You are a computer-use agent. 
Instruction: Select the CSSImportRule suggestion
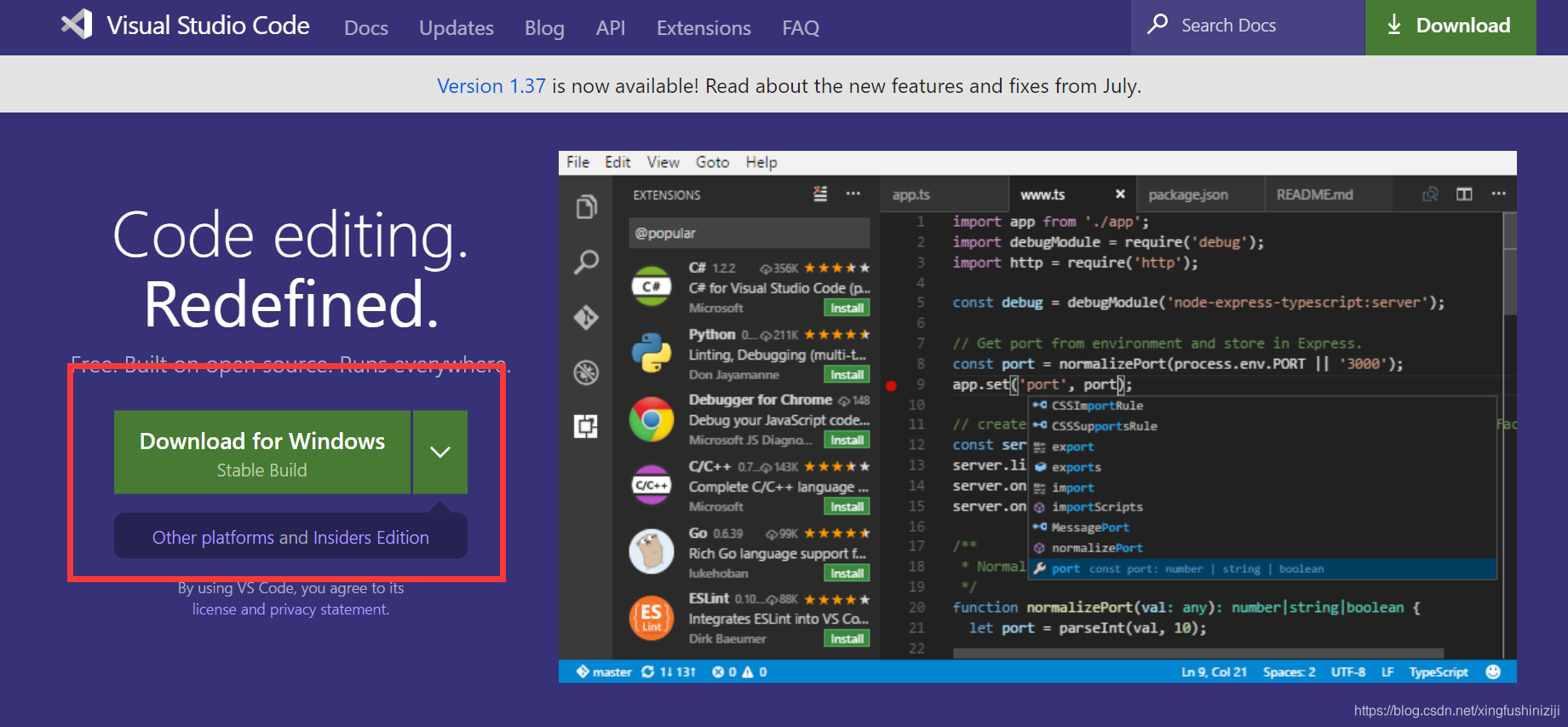pyautogui.click(x=1262, y=406)
